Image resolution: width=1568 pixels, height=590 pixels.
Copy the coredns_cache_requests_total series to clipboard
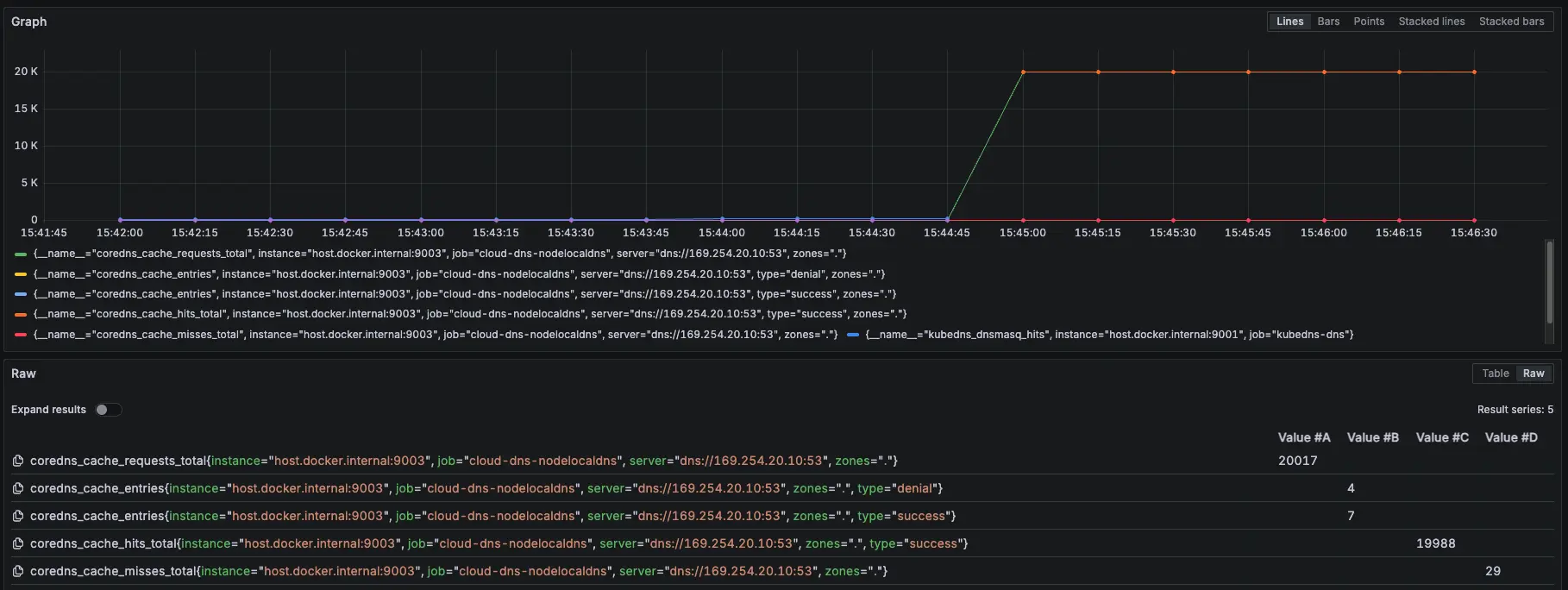point(17,461)
